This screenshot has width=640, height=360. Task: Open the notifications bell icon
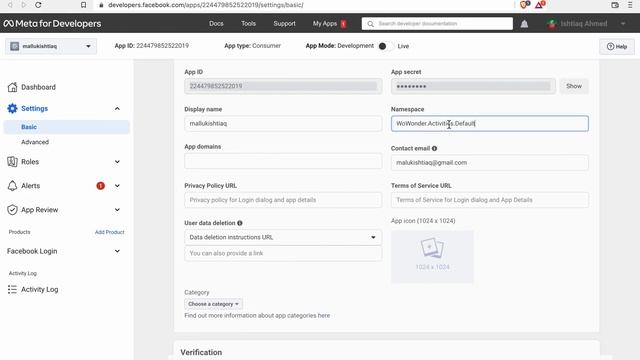point(524,24)
